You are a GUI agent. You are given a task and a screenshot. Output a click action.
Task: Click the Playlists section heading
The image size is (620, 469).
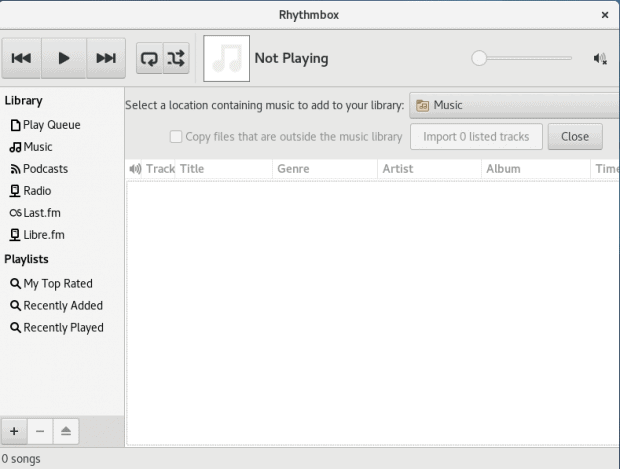(26, 259)
